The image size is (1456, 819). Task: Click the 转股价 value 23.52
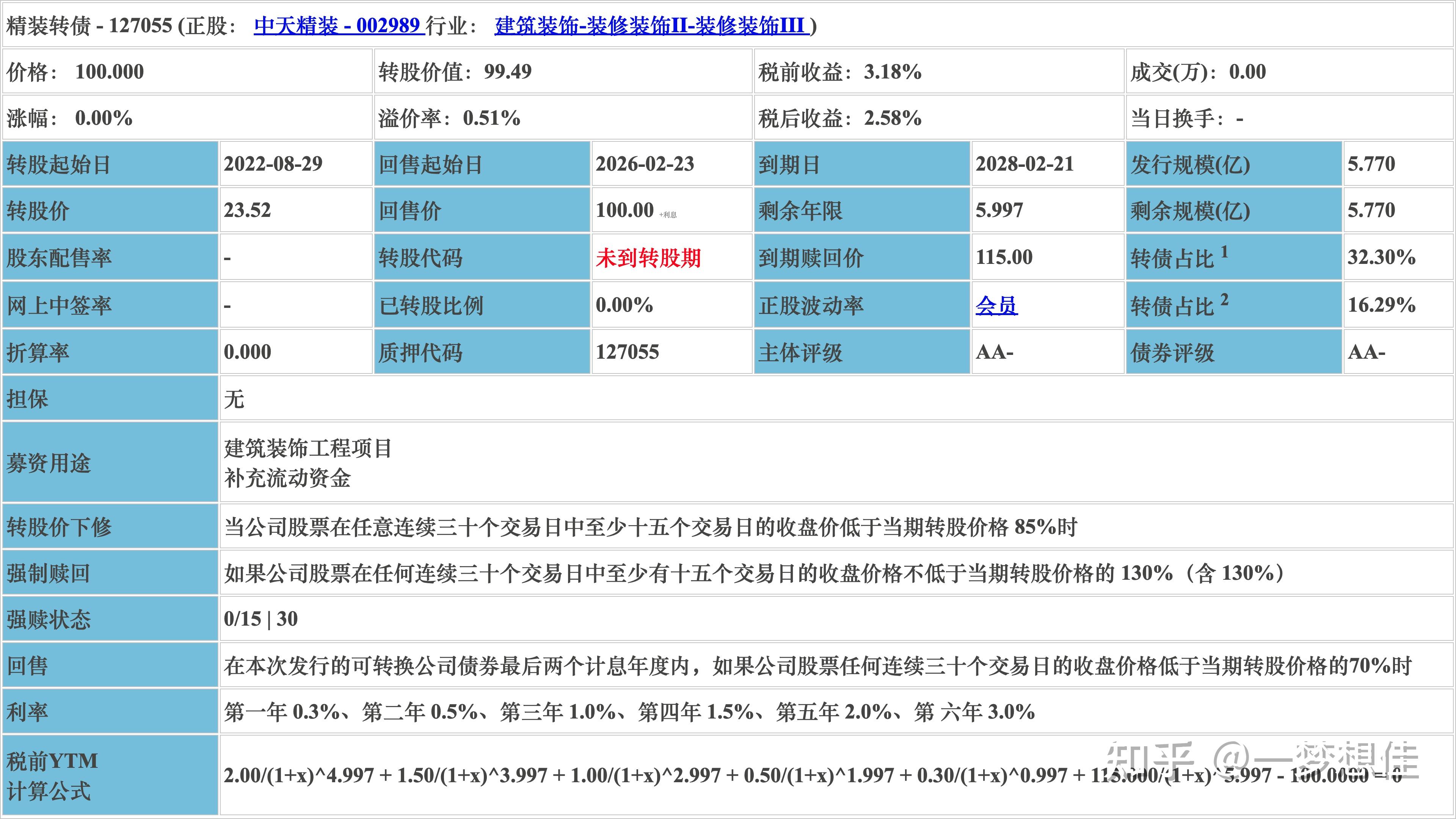point(247,210)
